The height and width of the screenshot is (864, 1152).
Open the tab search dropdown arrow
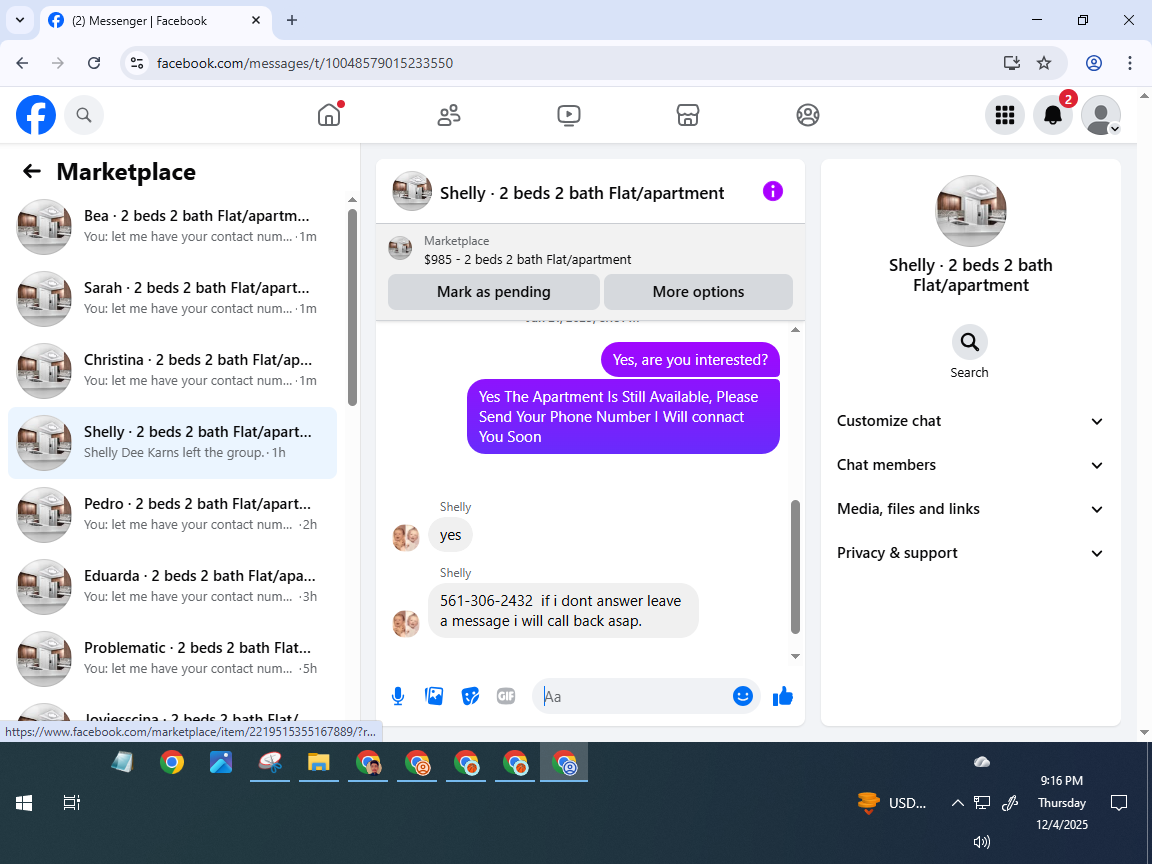point(20,21)
